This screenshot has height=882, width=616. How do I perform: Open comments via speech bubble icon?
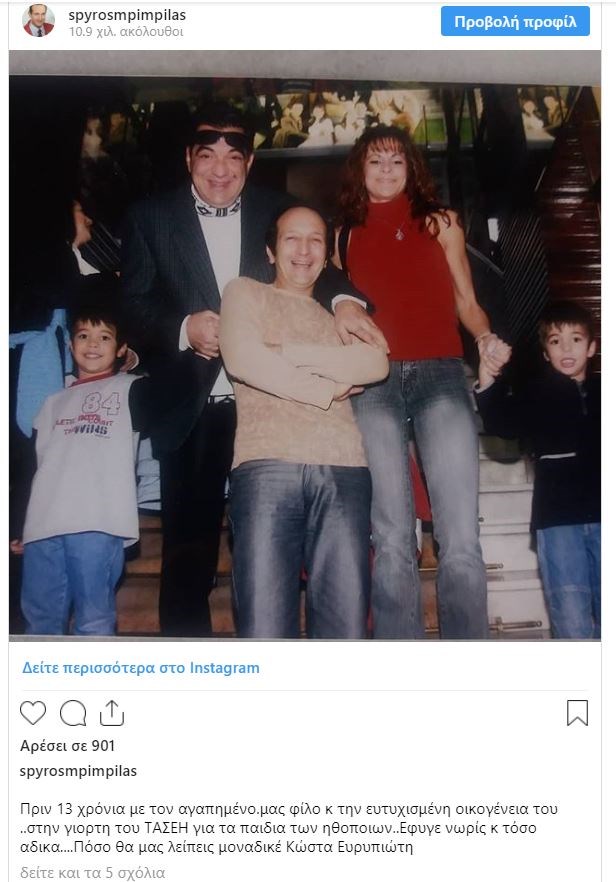[x=73, y=713]
